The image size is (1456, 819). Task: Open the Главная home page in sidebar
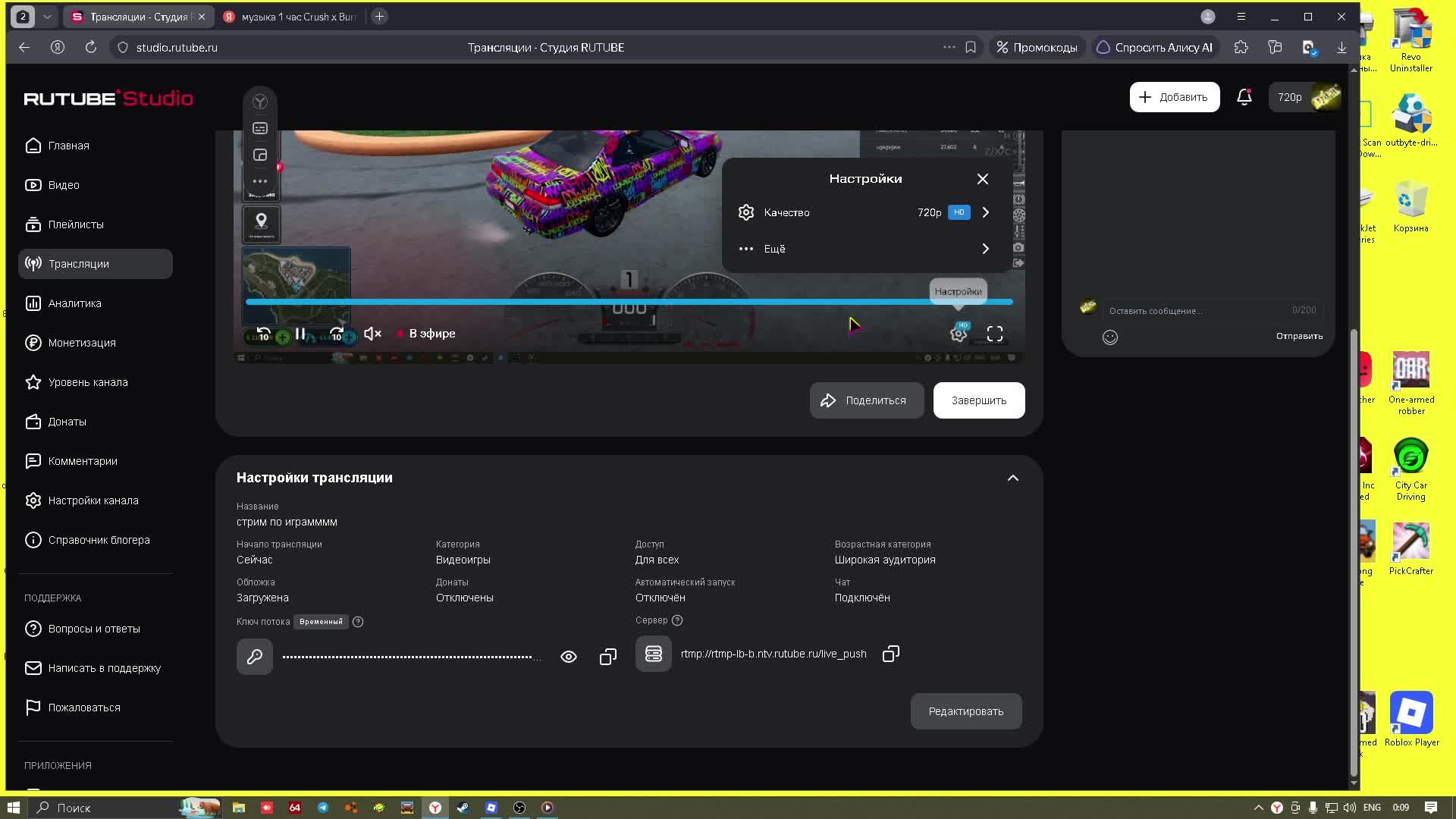pos(96,146)
